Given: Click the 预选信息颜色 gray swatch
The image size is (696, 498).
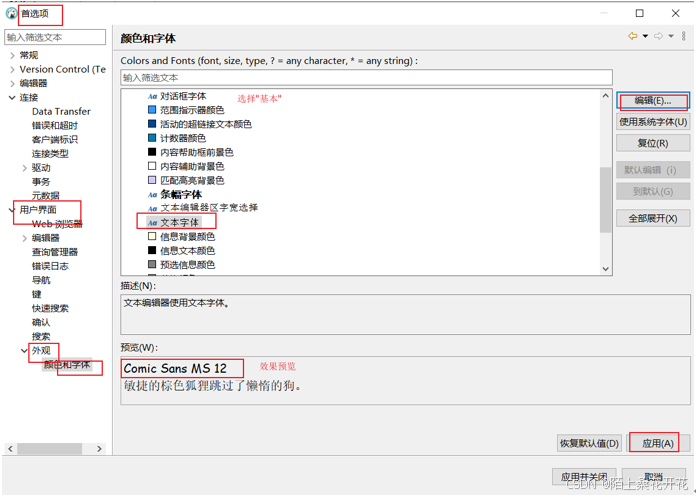Looking at the screenshot, I should (x=152, y=265).
